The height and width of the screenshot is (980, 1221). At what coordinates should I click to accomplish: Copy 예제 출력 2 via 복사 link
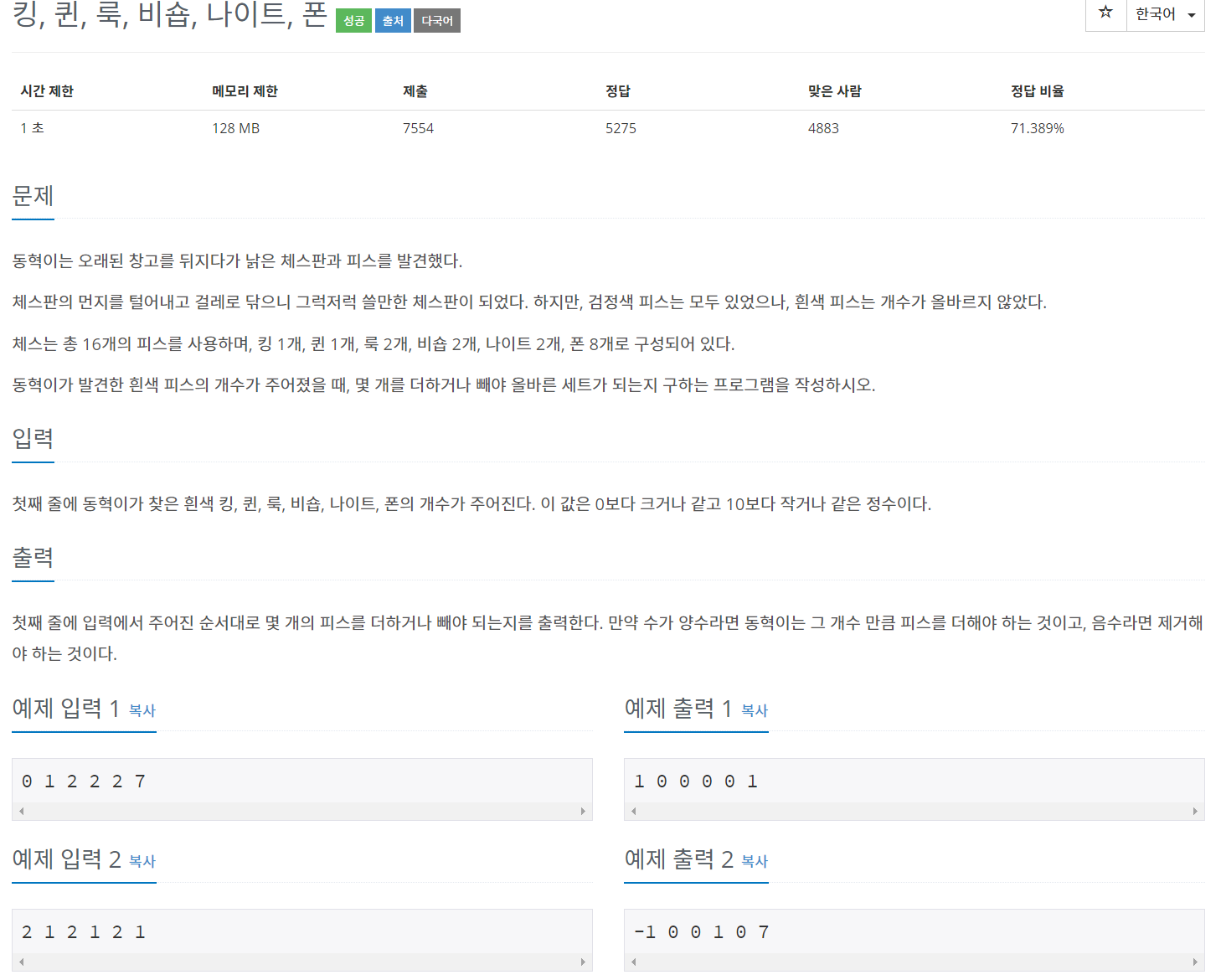click(x=755, y=861)
